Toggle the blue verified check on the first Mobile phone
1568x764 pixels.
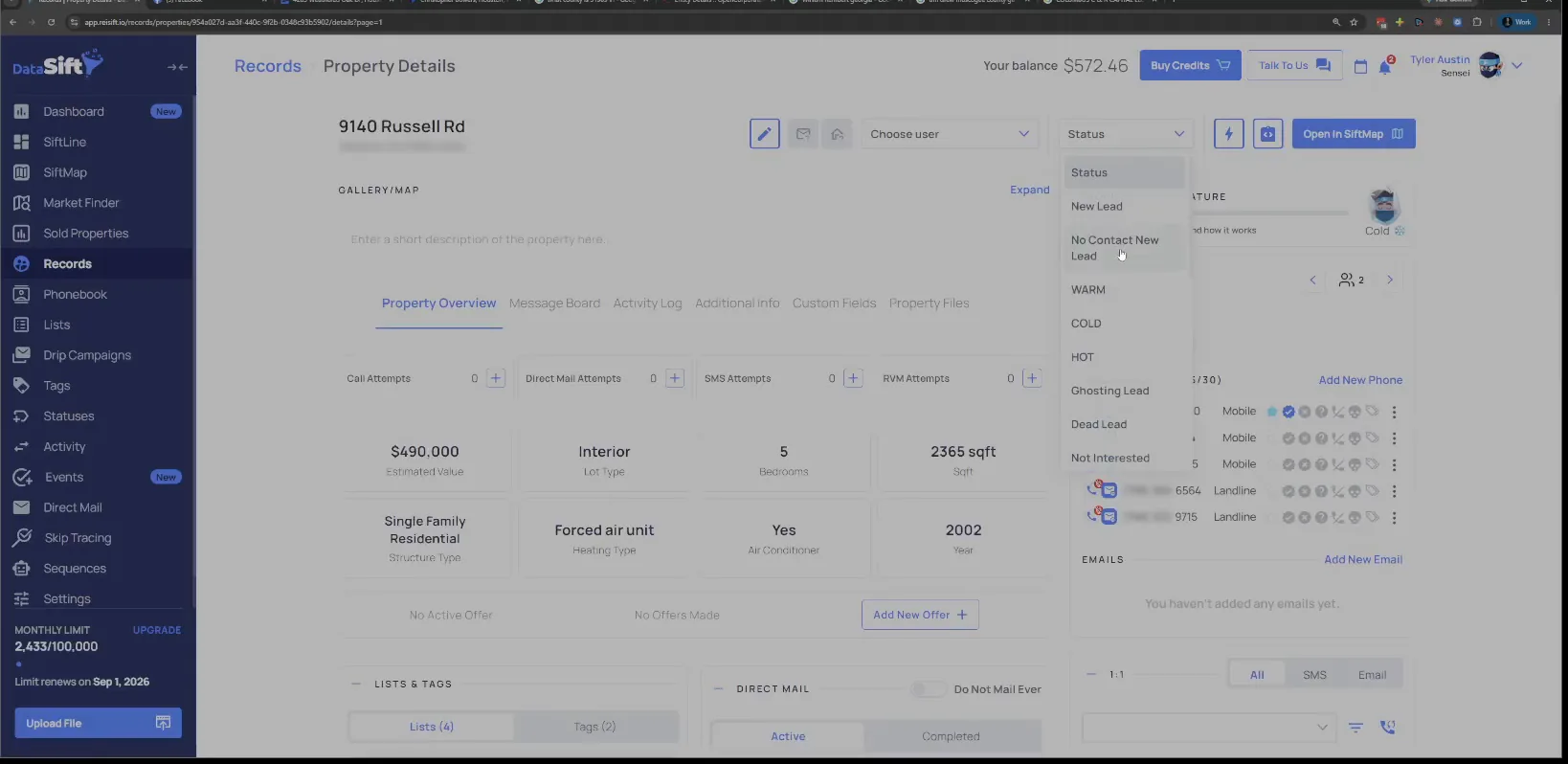click(1288, 412)
